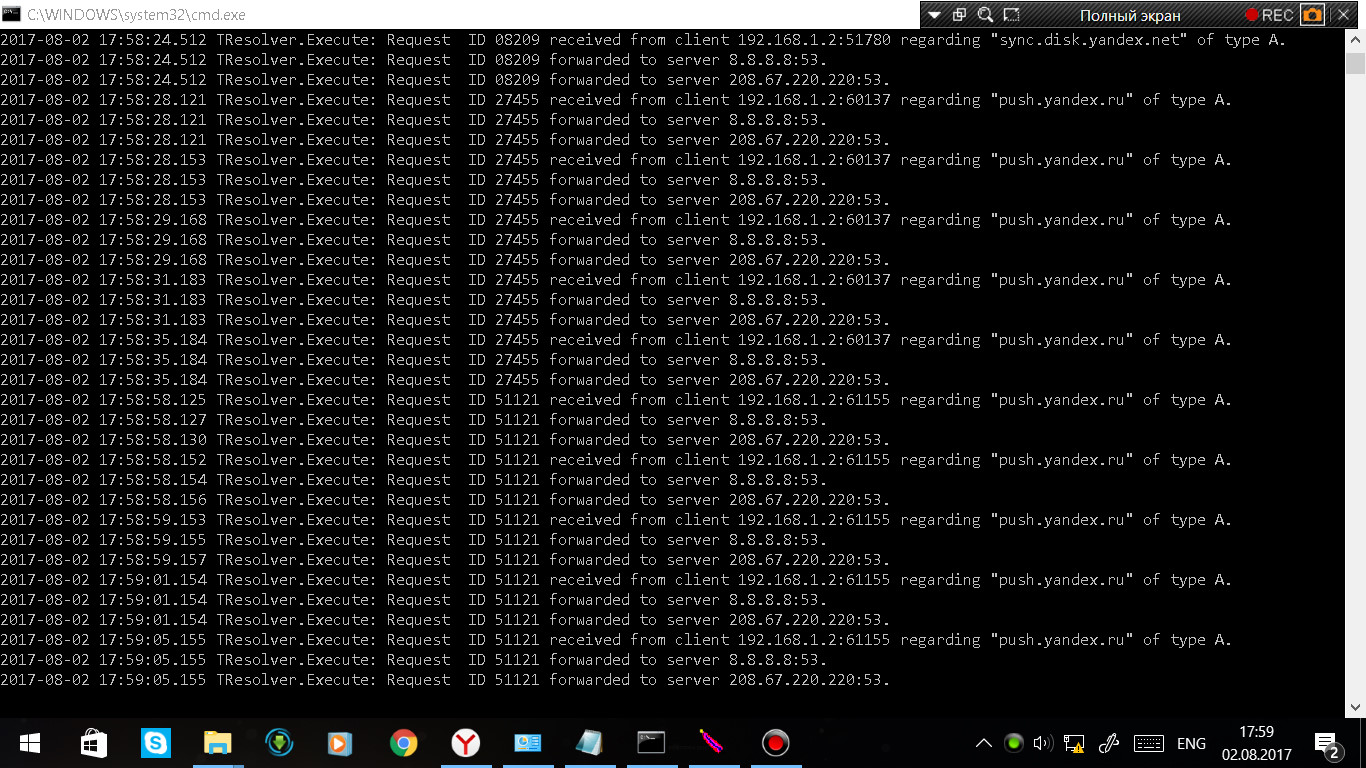Start recording with the REC button

pyautogui.click(x=1269, y=15)
